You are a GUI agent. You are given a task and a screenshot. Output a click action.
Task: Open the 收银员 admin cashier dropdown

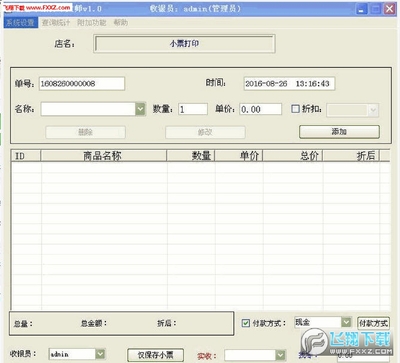[100, 354]
